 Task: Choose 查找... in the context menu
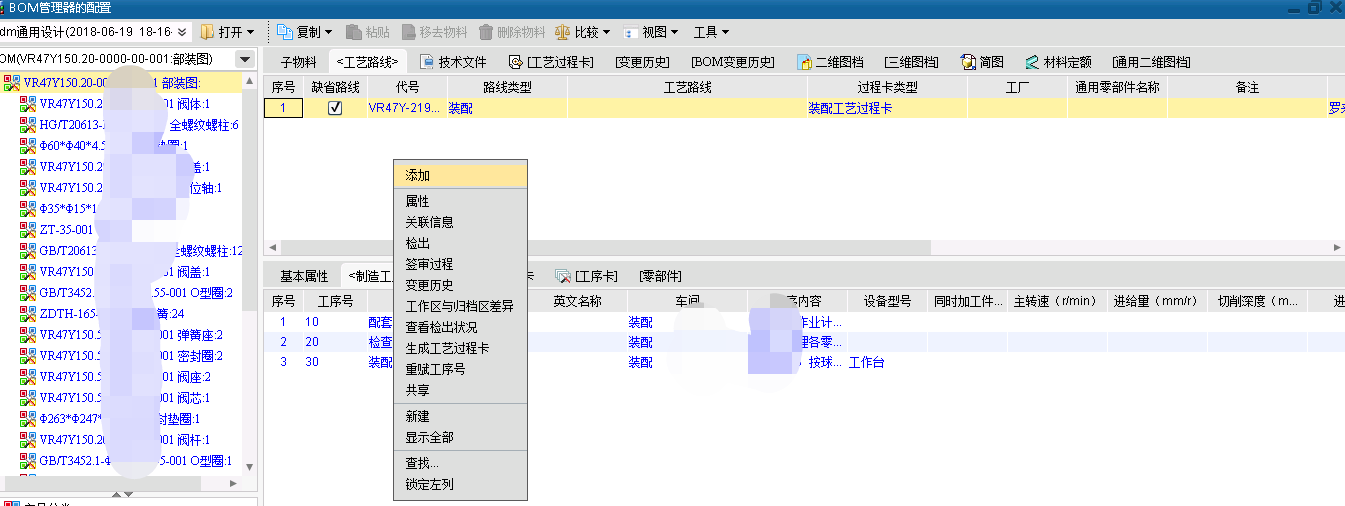click(460, 463)
